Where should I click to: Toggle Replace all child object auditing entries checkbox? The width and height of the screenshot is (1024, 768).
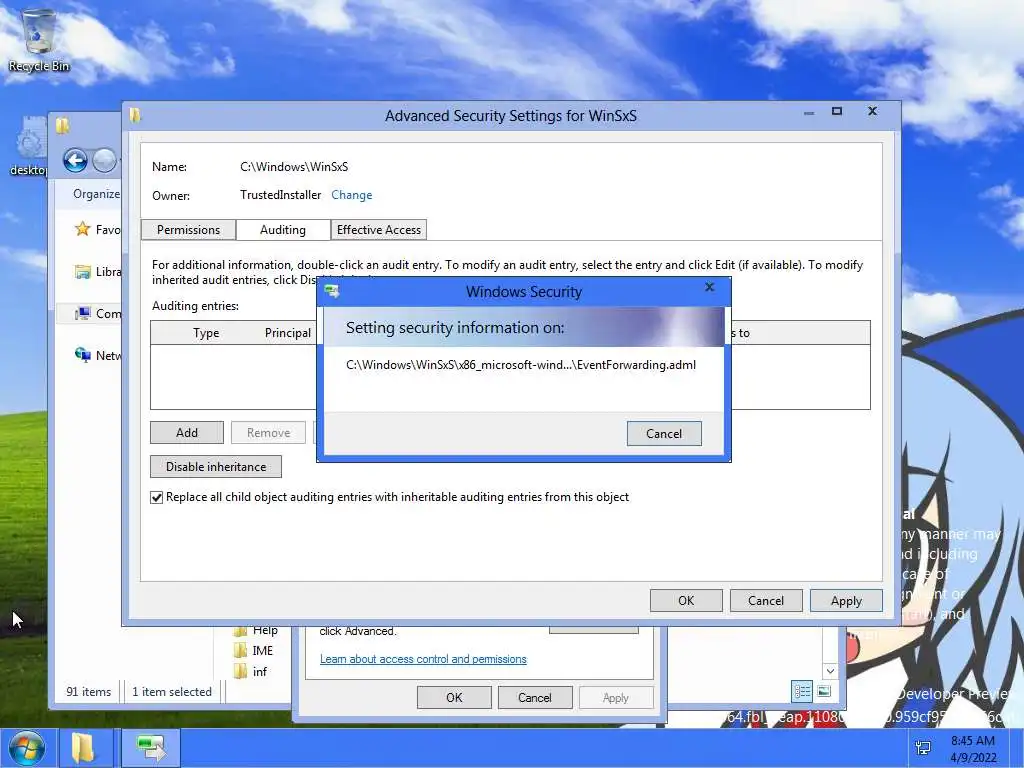[157, 498]
